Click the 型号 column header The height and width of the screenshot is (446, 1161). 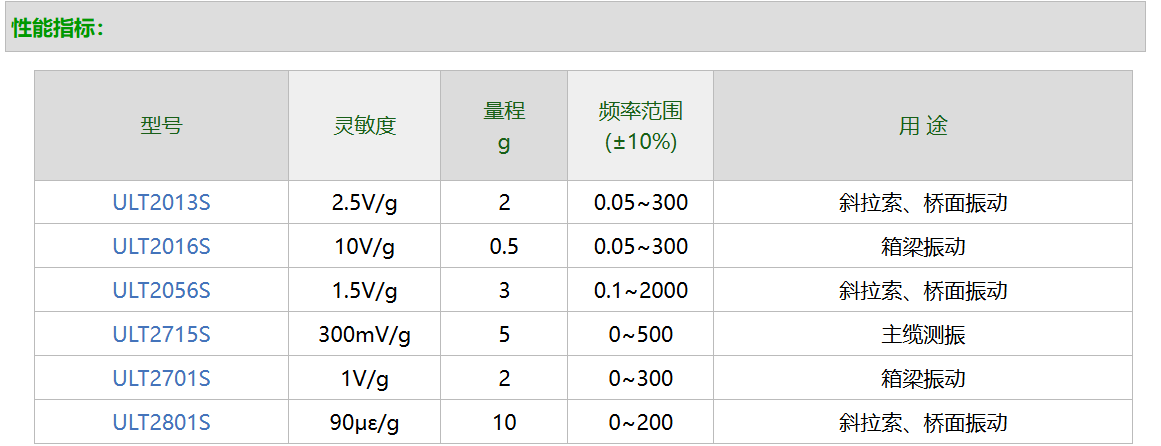[161, 126]
